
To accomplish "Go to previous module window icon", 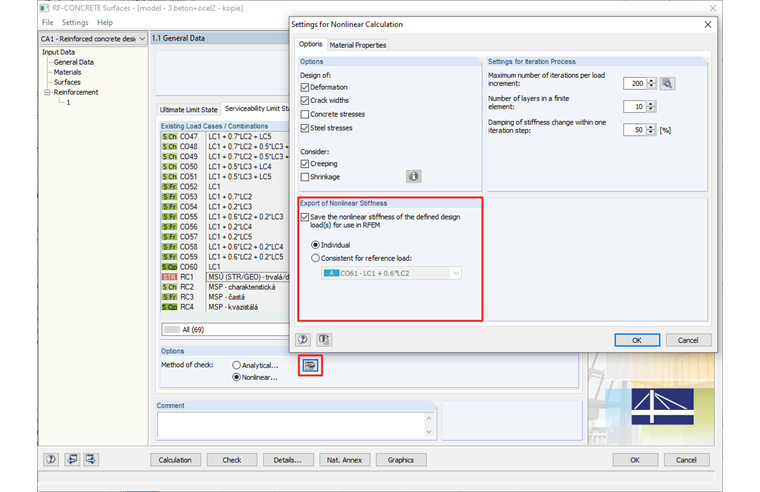I will (x=72, y=459).
